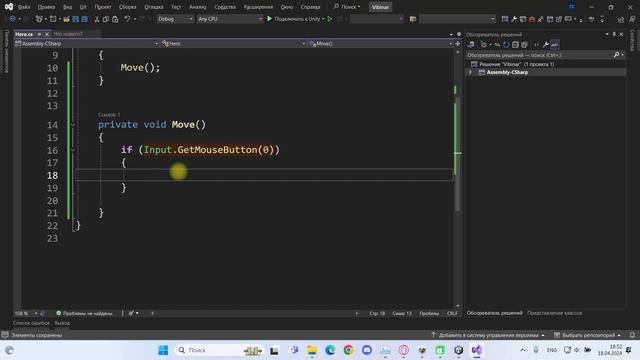Open the Assembly-CSharp project dropdown
The height and width of the screenshot is (360, 640).
click(x=87, y=43)
